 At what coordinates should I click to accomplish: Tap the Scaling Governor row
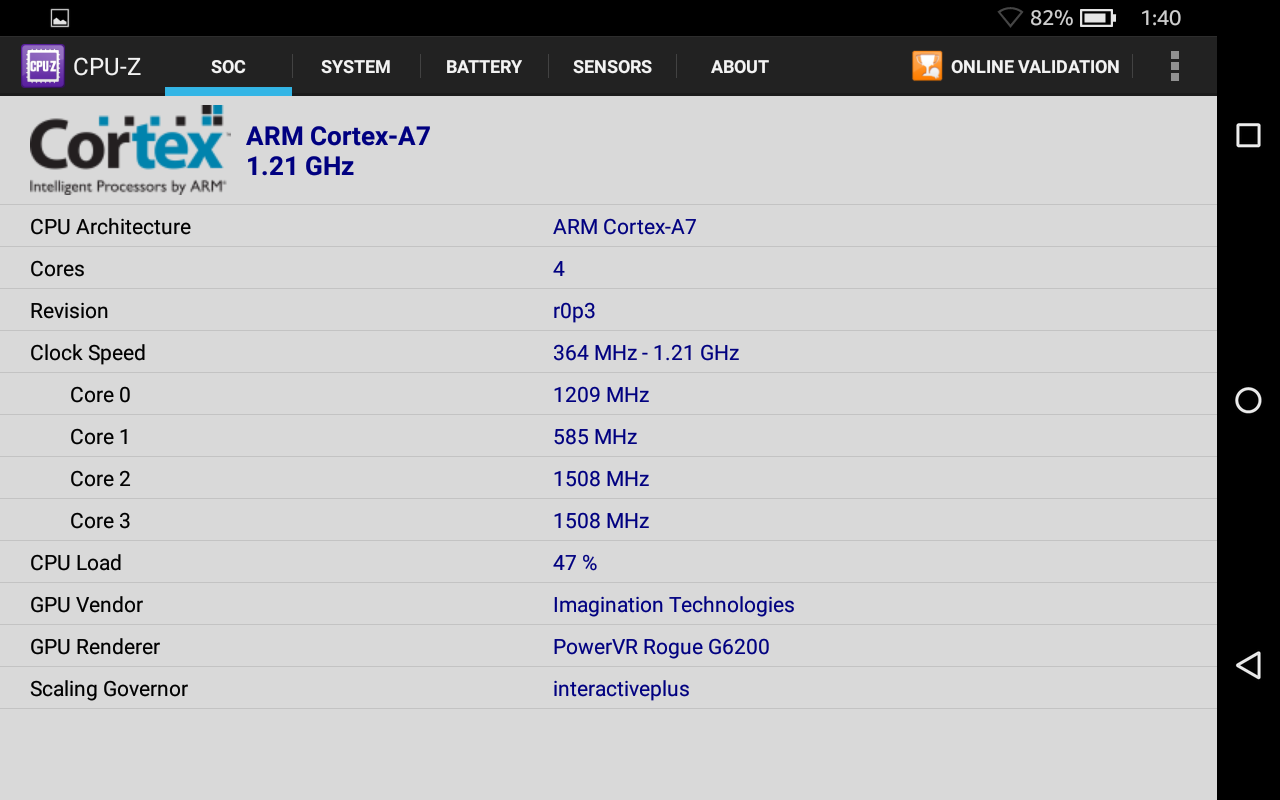pyautogui.click(x=608, y=689)
